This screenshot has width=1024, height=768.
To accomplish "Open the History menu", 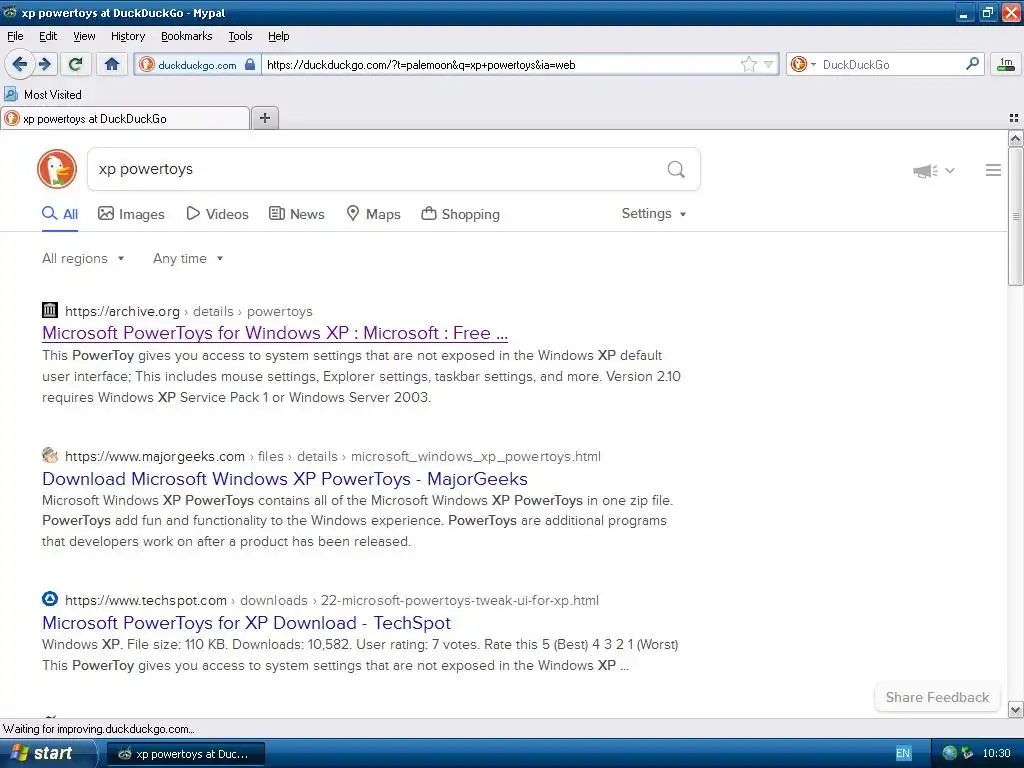I will (x=128, y=36).
